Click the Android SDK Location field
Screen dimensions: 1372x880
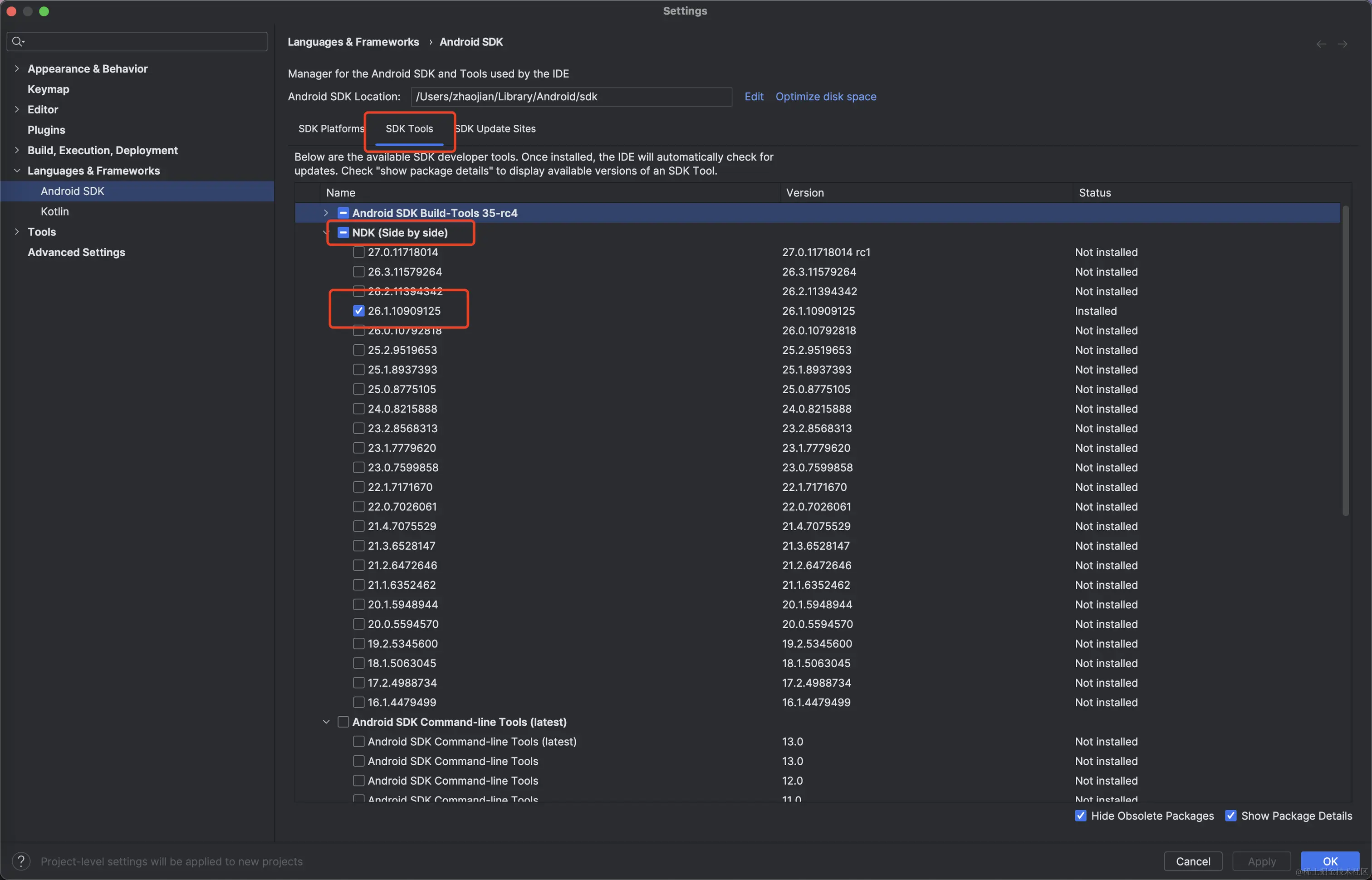click(571, 97)
